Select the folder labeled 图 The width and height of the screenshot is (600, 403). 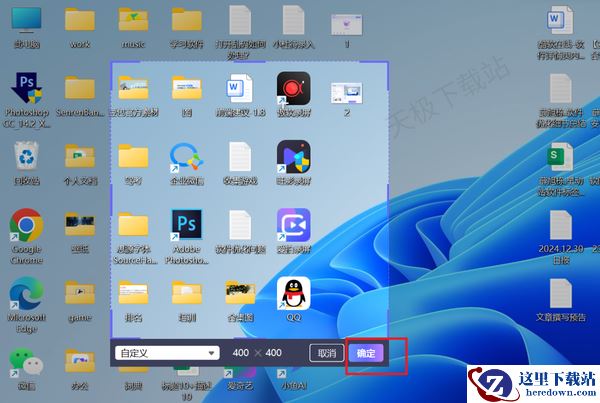186,88
